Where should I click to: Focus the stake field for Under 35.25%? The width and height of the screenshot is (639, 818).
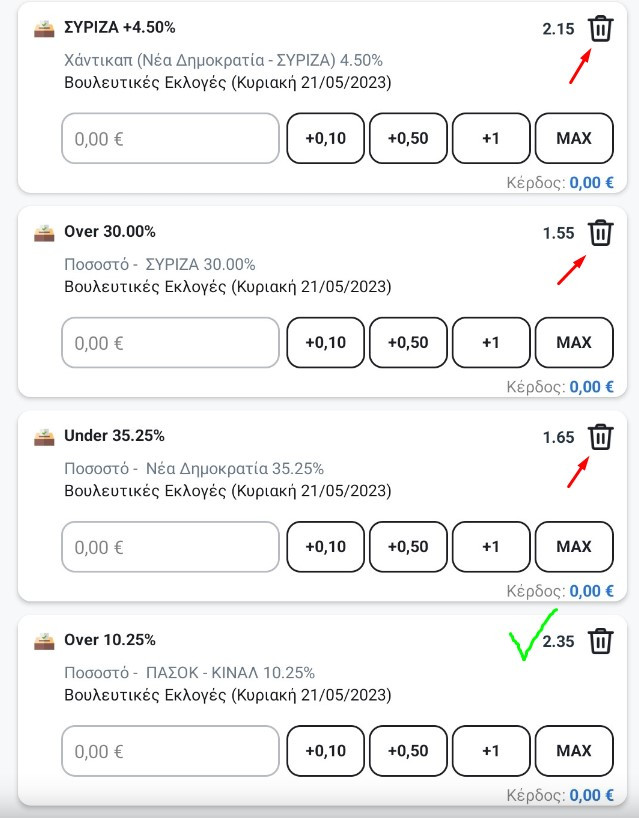coord(171,546)
